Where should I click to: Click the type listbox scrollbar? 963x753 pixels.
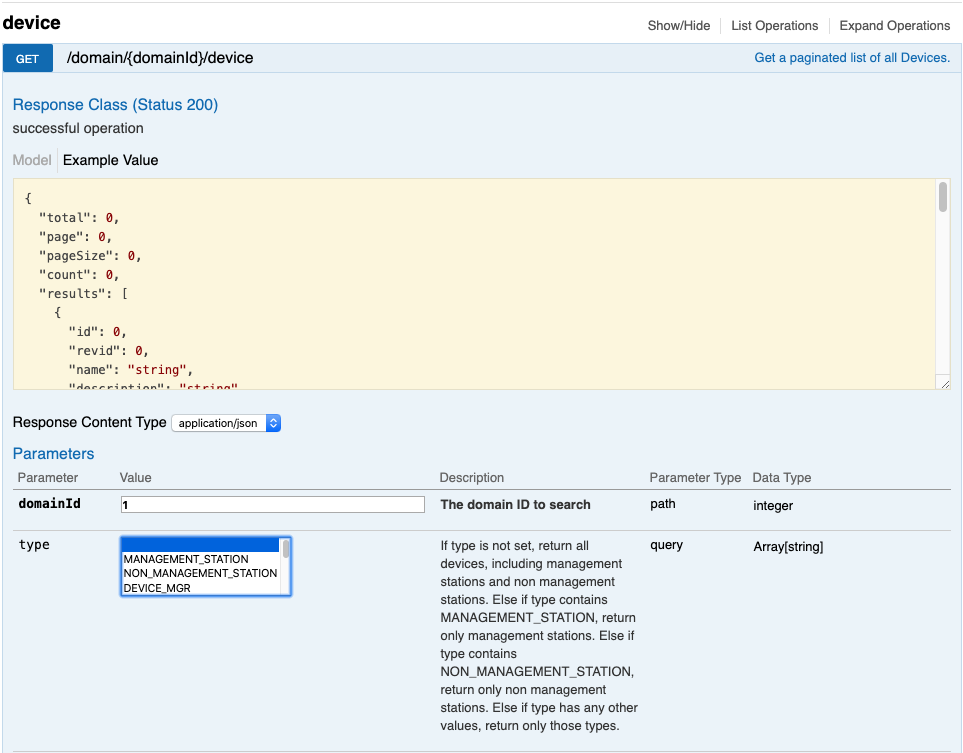point(286,565)
